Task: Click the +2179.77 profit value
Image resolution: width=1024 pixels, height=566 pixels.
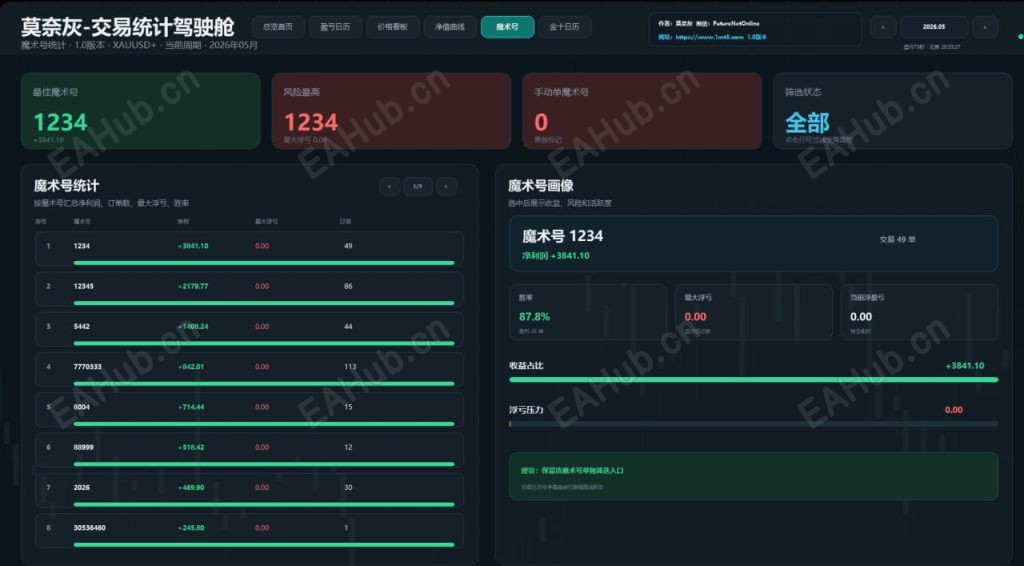Action: [x=193, y=286]
